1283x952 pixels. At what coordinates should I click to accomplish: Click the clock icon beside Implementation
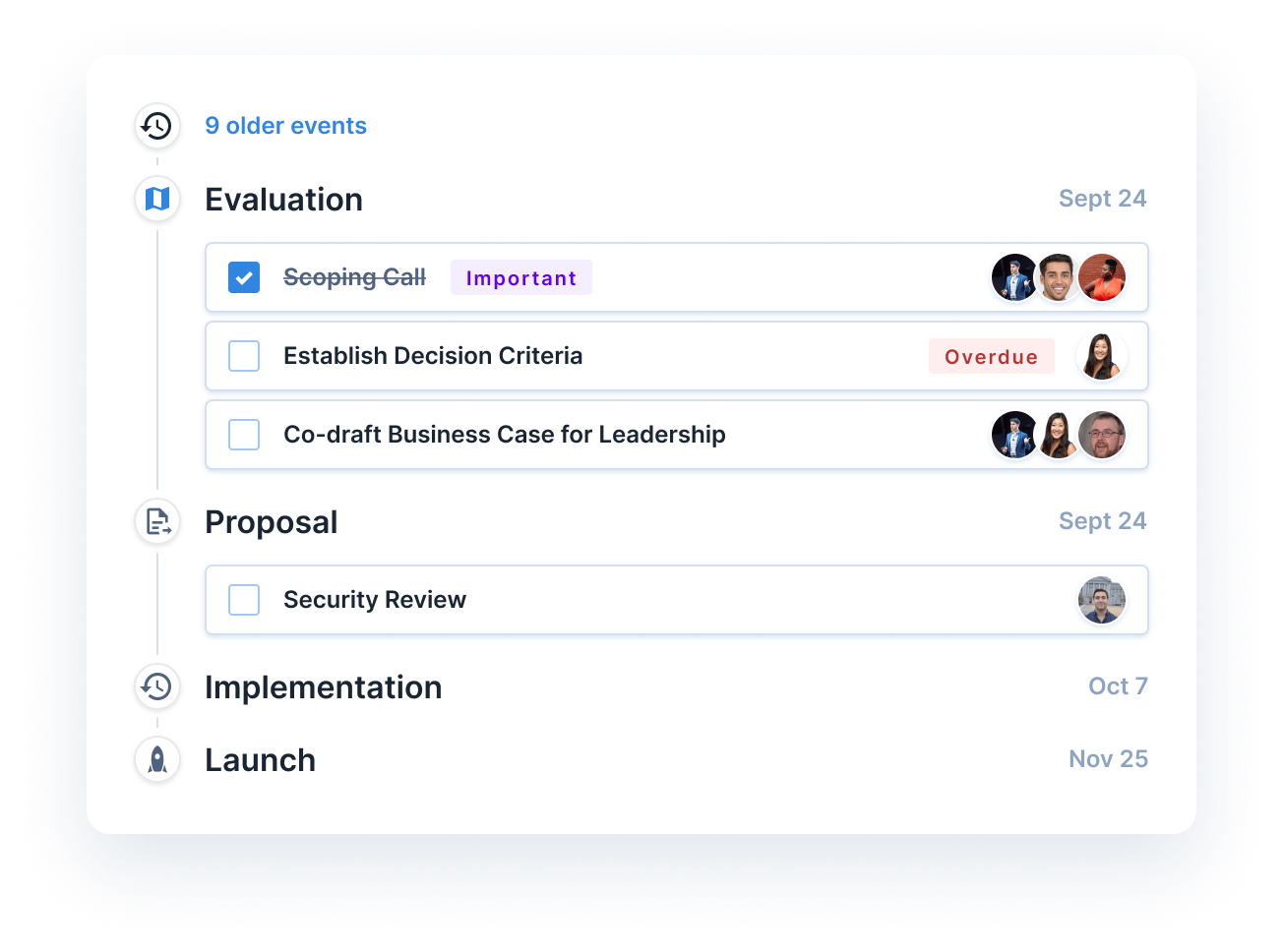156,686
